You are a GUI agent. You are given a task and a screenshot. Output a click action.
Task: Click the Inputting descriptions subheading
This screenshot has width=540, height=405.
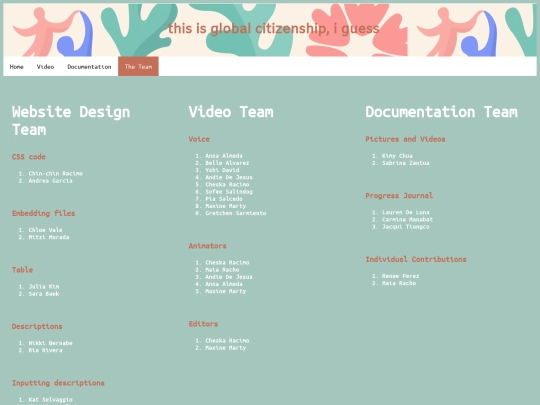click(58, 383)
